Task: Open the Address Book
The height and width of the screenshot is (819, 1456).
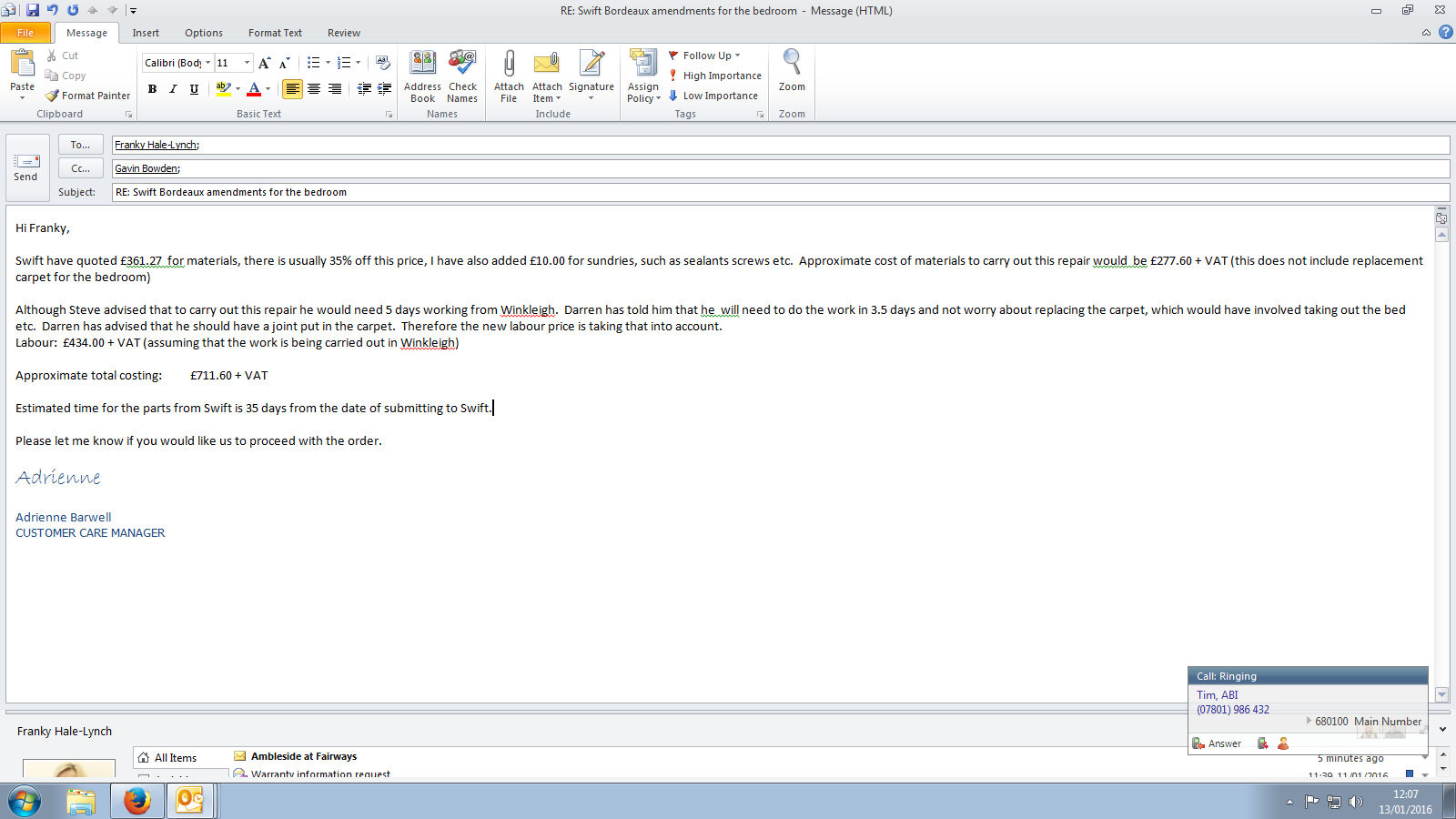Action: click(422, 76)
